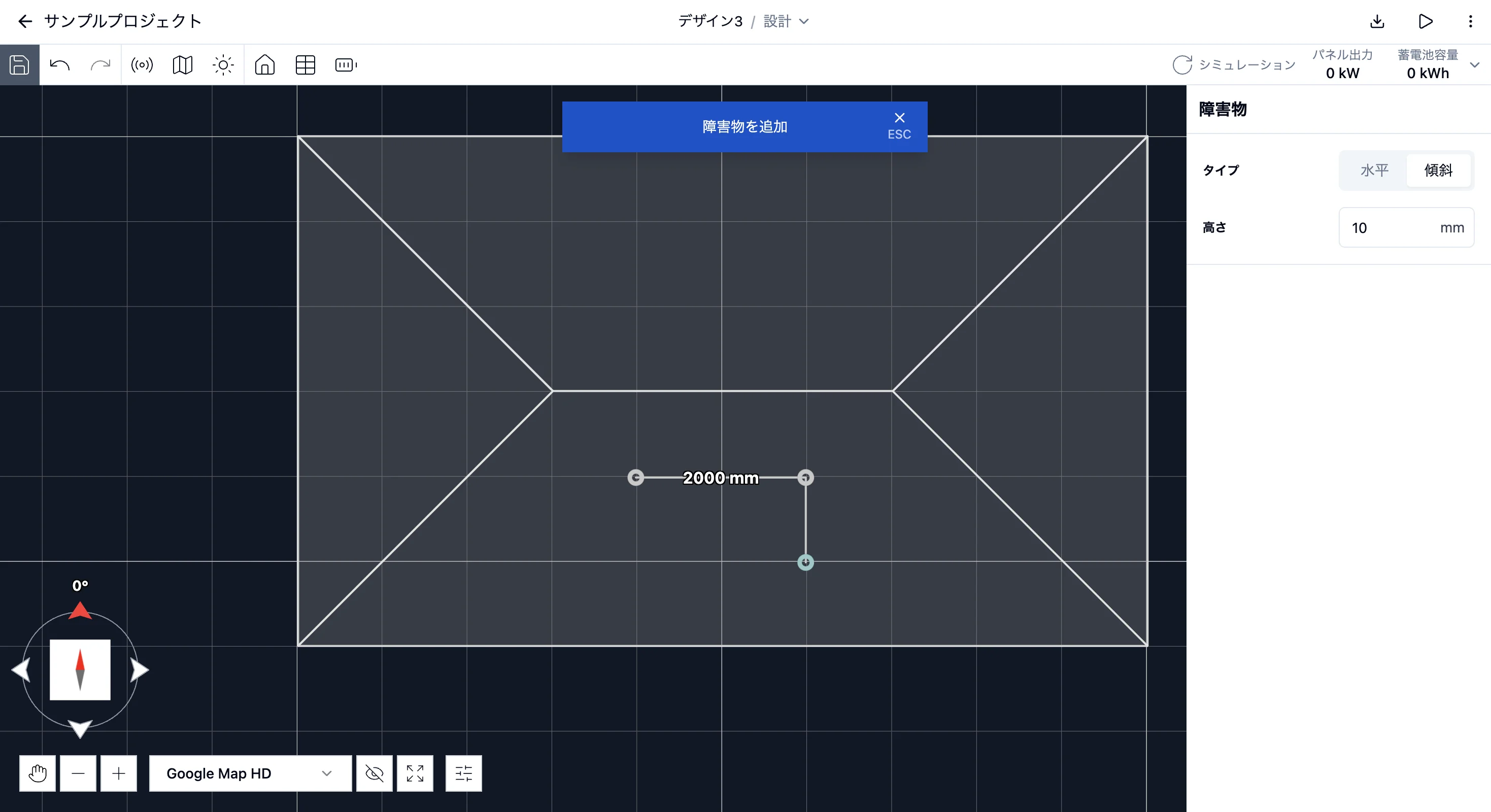Open the 設計 mode dropdown
The width and height of the screenshot is (1491, 812).
786,21
